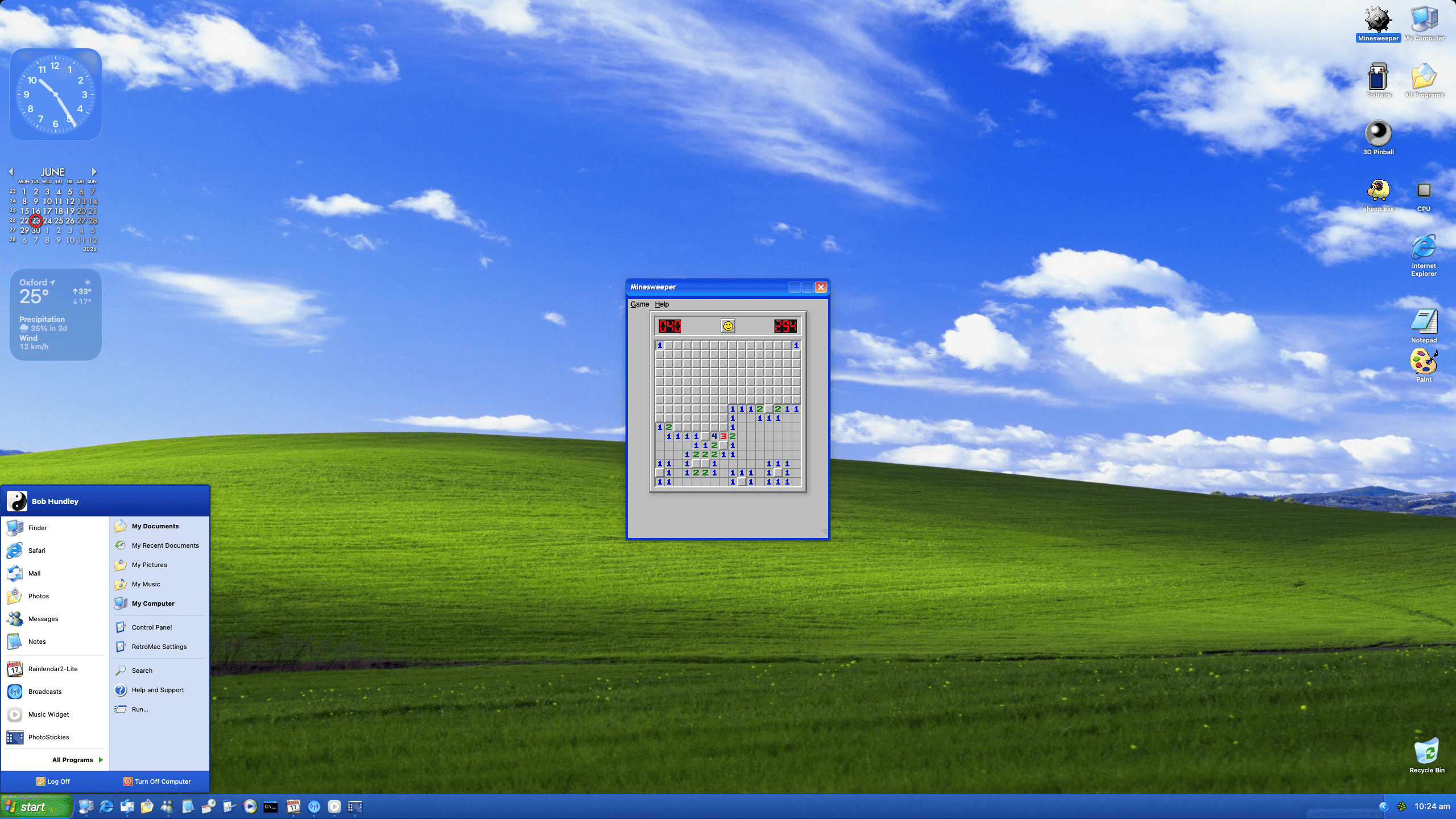
Task: Select the Paint desktop icon
Action: coord(1424,365)
